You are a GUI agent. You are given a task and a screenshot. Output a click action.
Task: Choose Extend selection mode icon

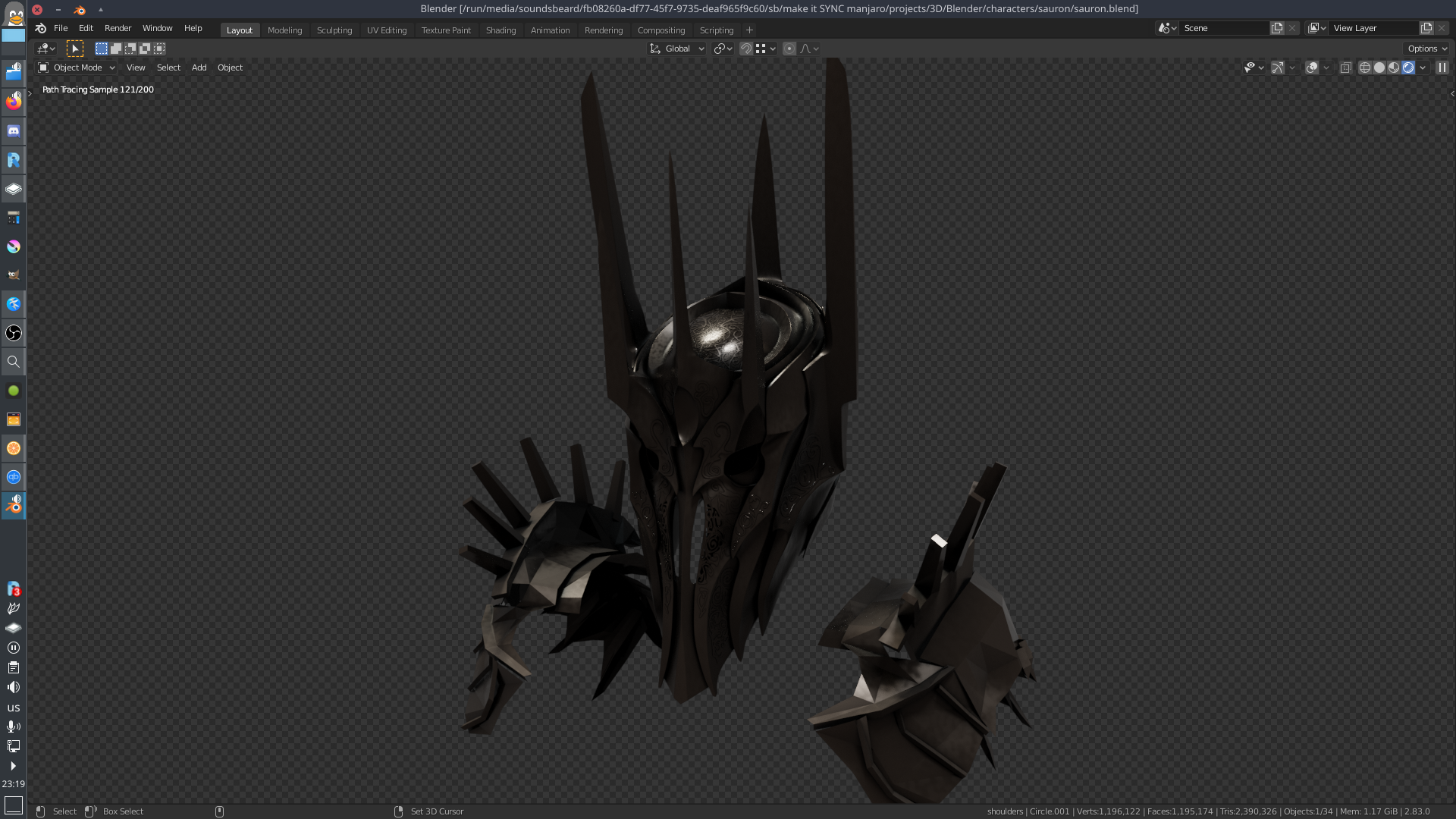[116, 49]
